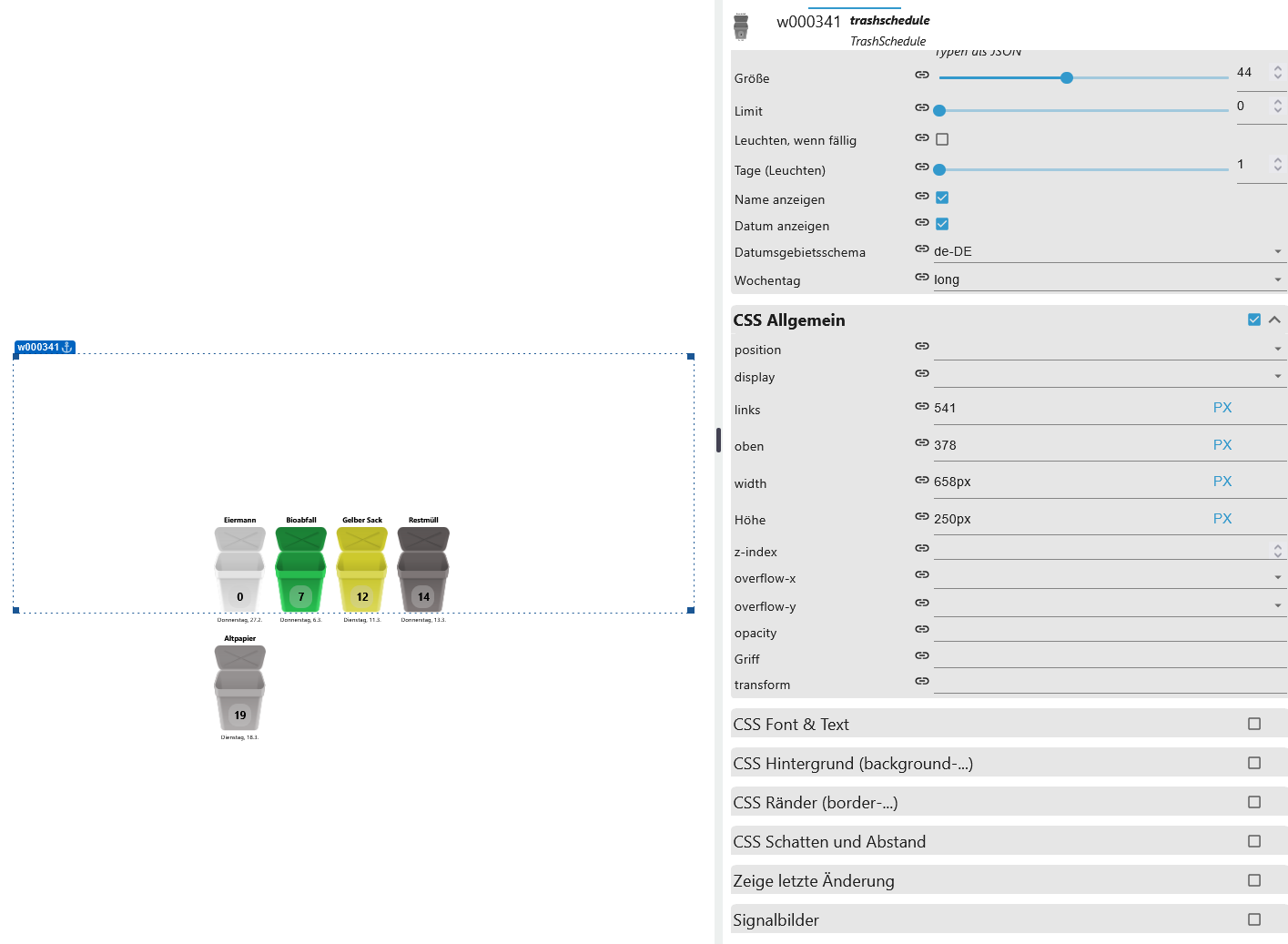Select the Eiermann trash can

point(240,570)
